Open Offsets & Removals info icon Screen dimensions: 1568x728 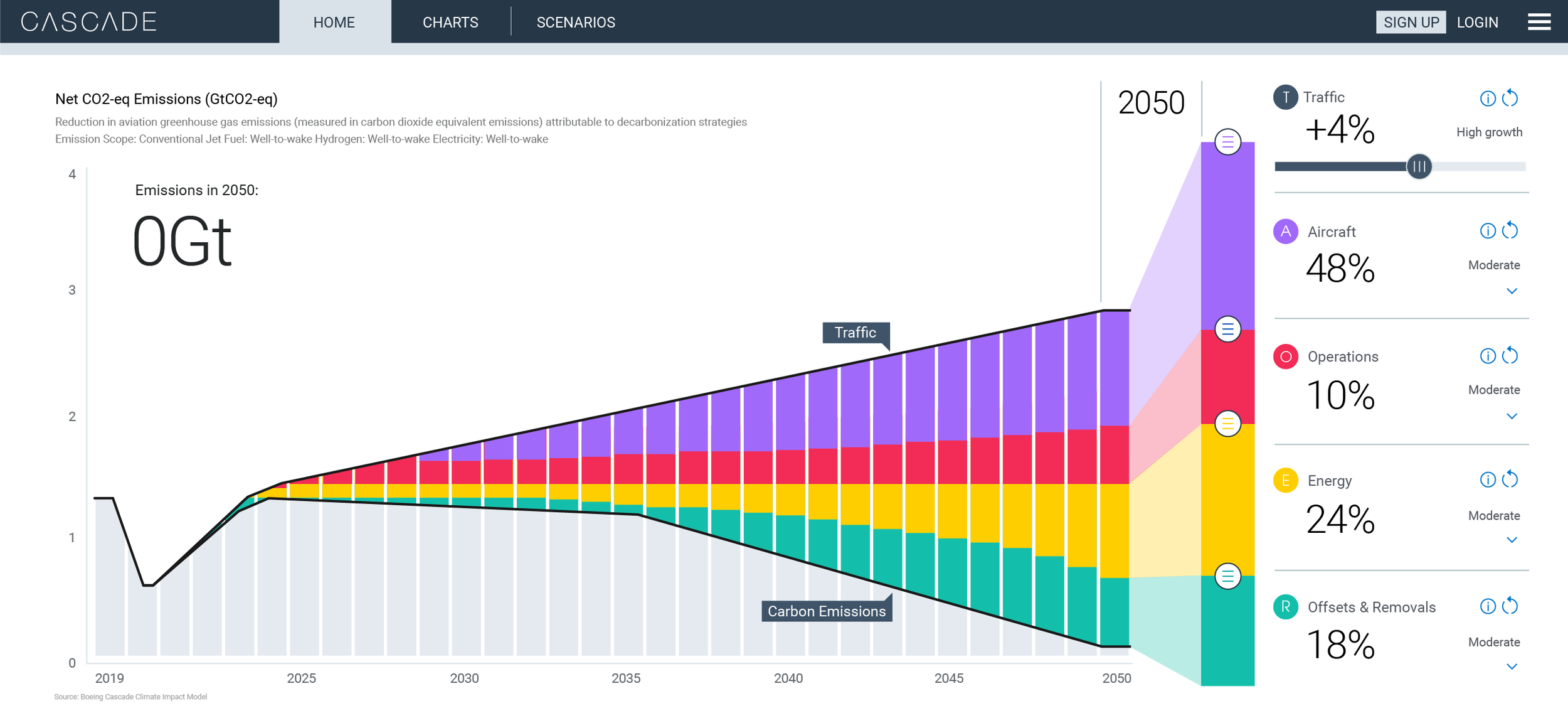tap(1487, 606)
